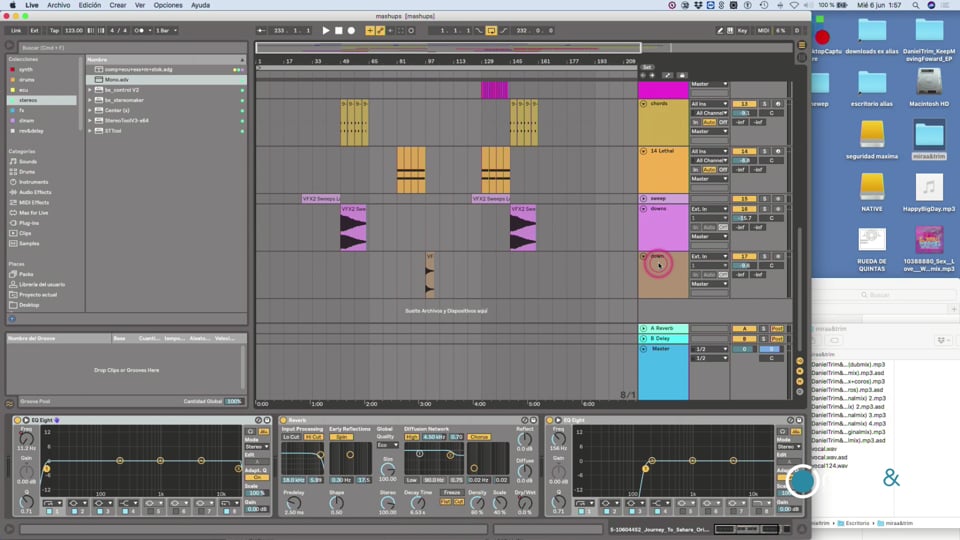Adjust the Reverb Predelay knob
The image size is (960, 540).
[294, 503]
